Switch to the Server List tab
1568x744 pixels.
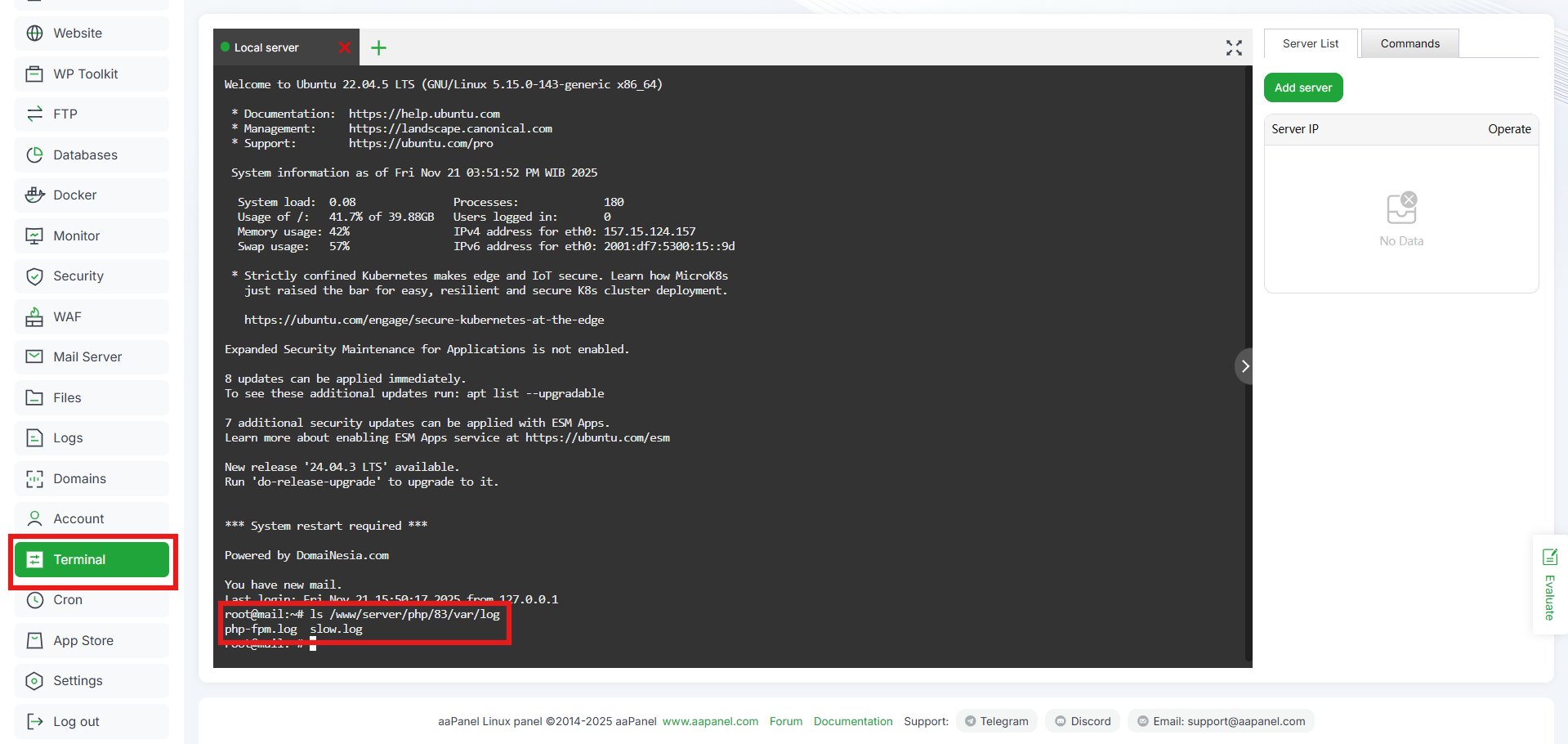tap(1311, 43)
